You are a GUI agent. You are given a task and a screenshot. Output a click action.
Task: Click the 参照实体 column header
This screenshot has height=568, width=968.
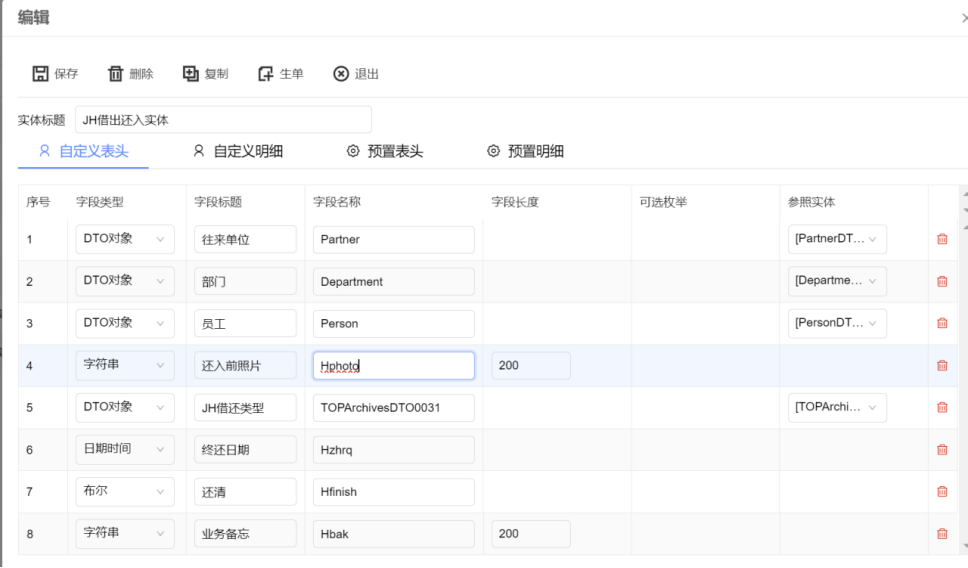pyautogui.click(x=812, y=202)
